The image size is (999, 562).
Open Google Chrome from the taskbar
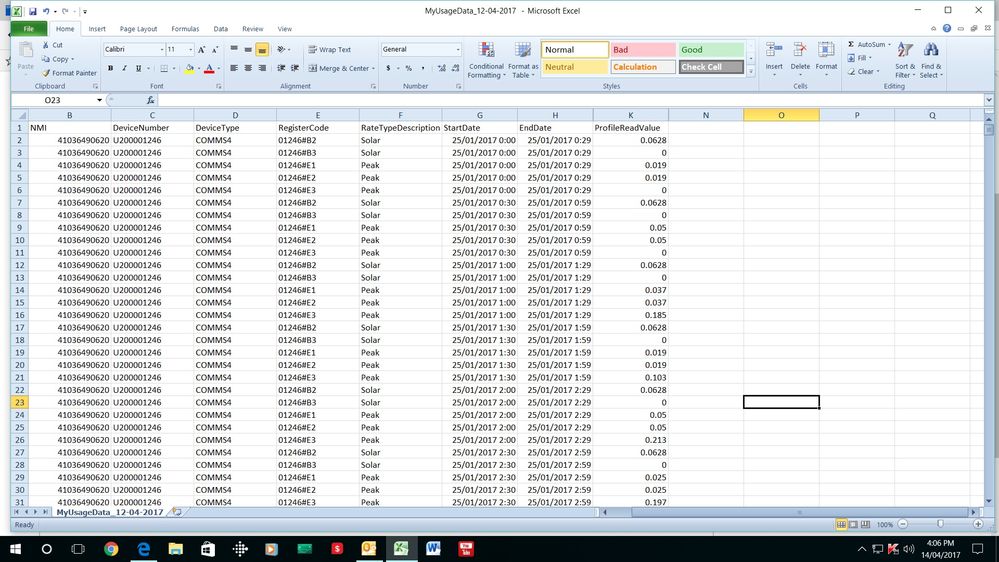coord(110,549)
